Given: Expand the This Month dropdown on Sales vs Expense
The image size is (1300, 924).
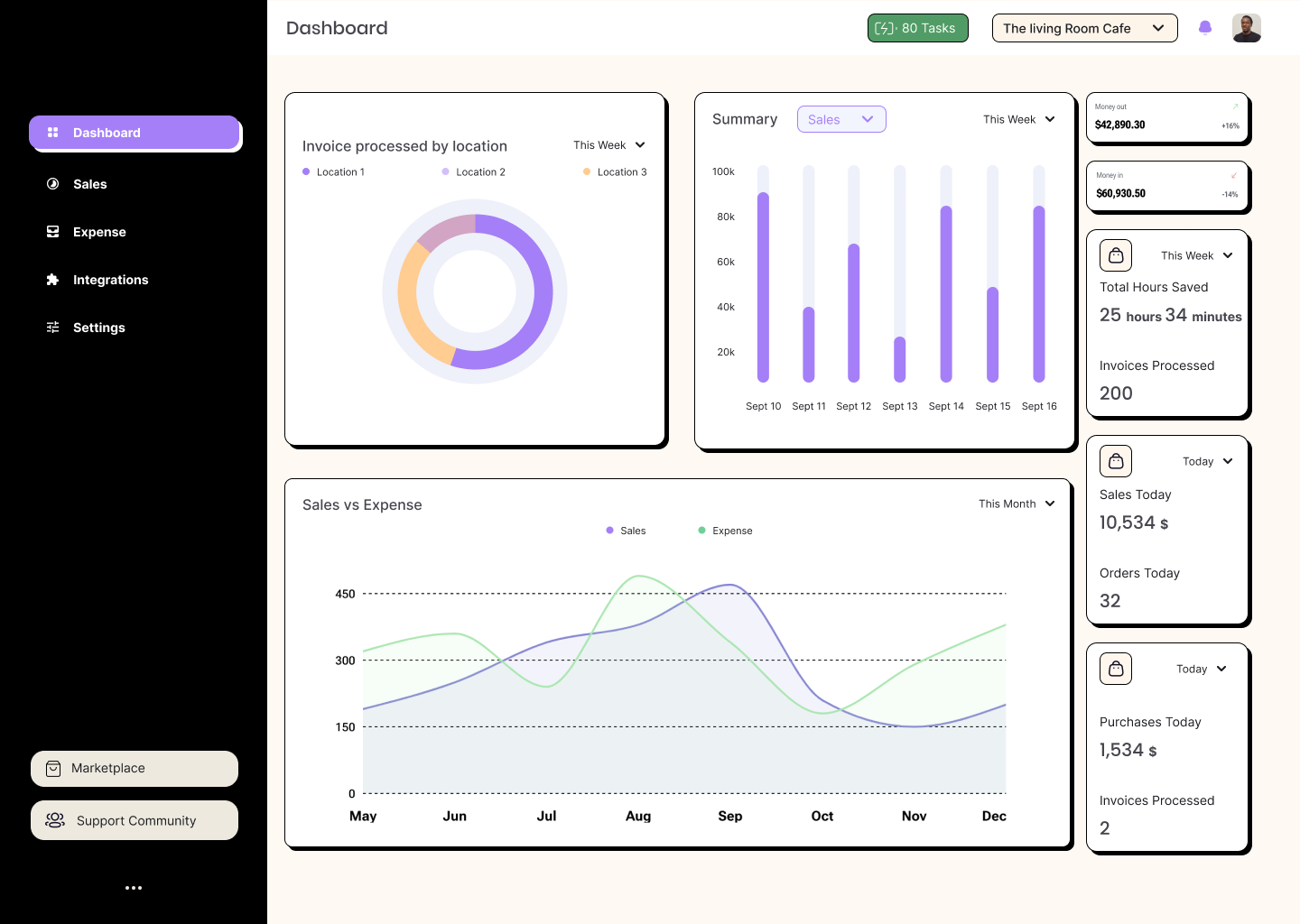Looking at the screenshot, I should pos(1017,504).
